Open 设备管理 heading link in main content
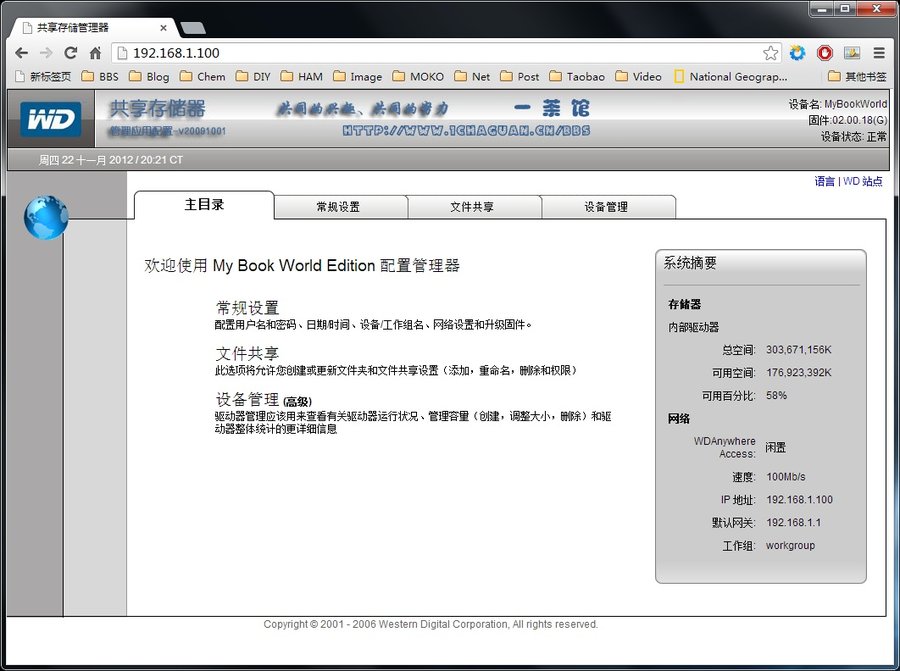 (x=247, y=400)
